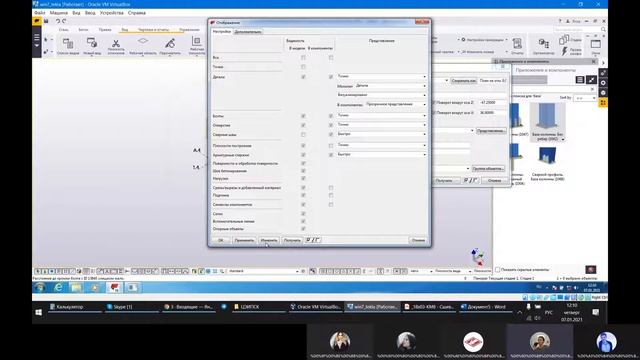Open the Бетон ribbon tab

click(83, 29)
